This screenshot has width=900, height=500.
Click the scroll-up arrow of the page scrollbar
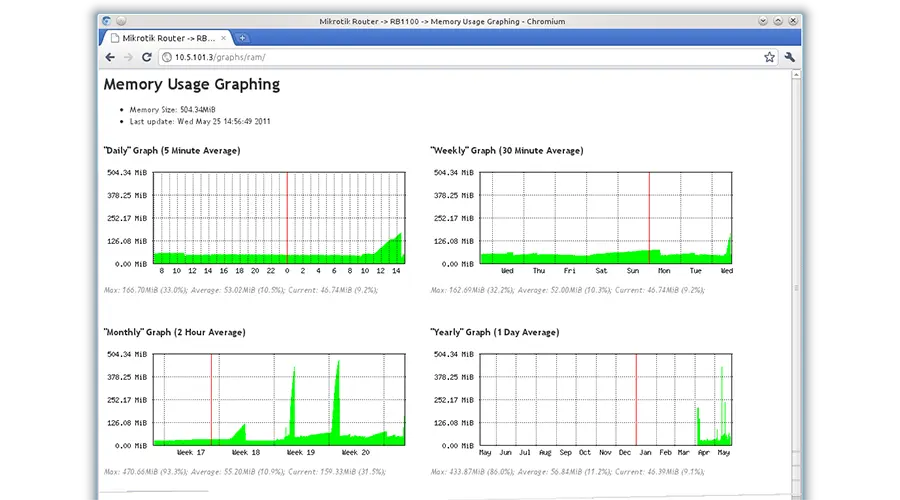point(796,75)
